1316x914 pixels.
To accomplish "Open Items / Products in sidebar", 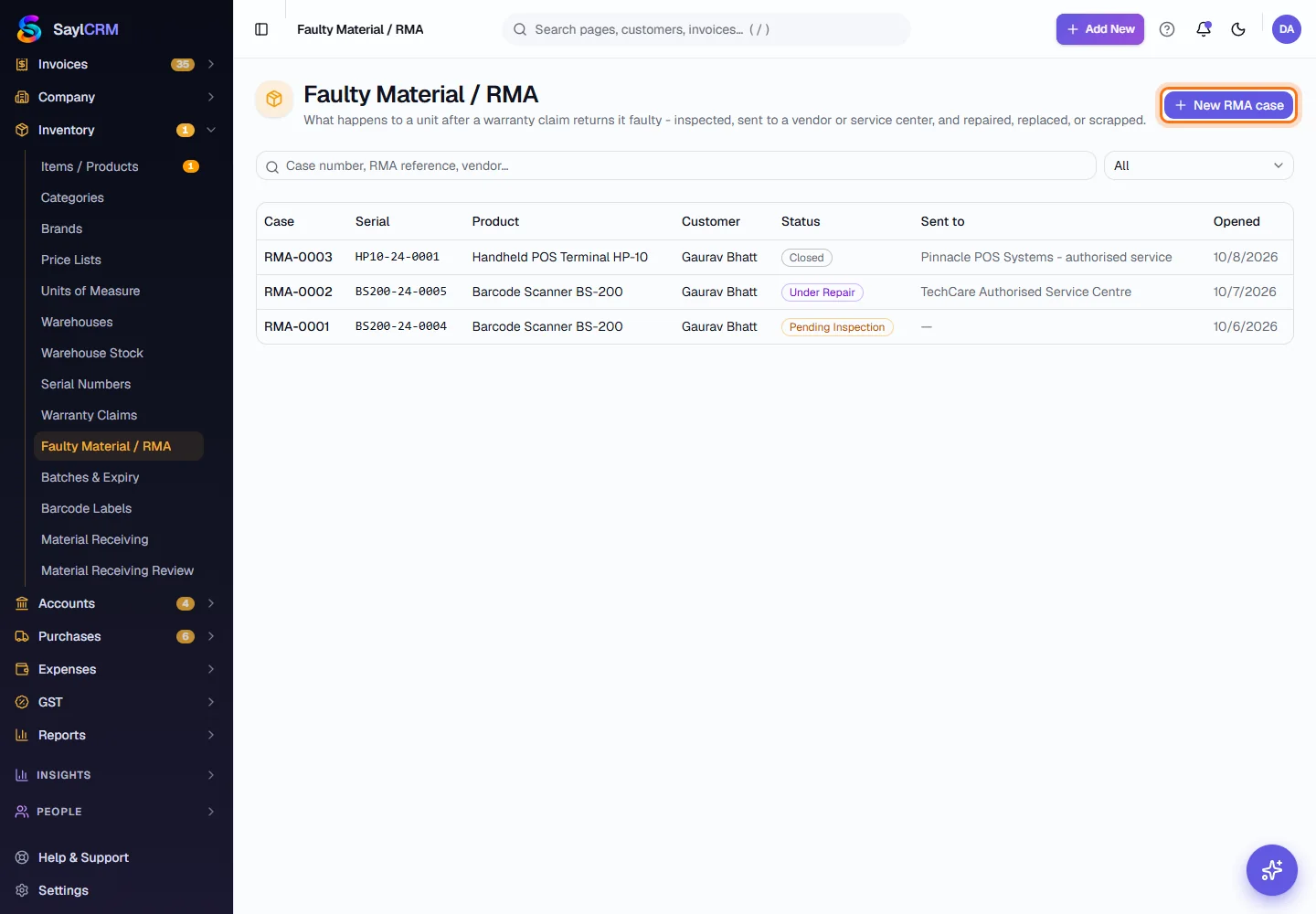I will (x=119, y=166).
